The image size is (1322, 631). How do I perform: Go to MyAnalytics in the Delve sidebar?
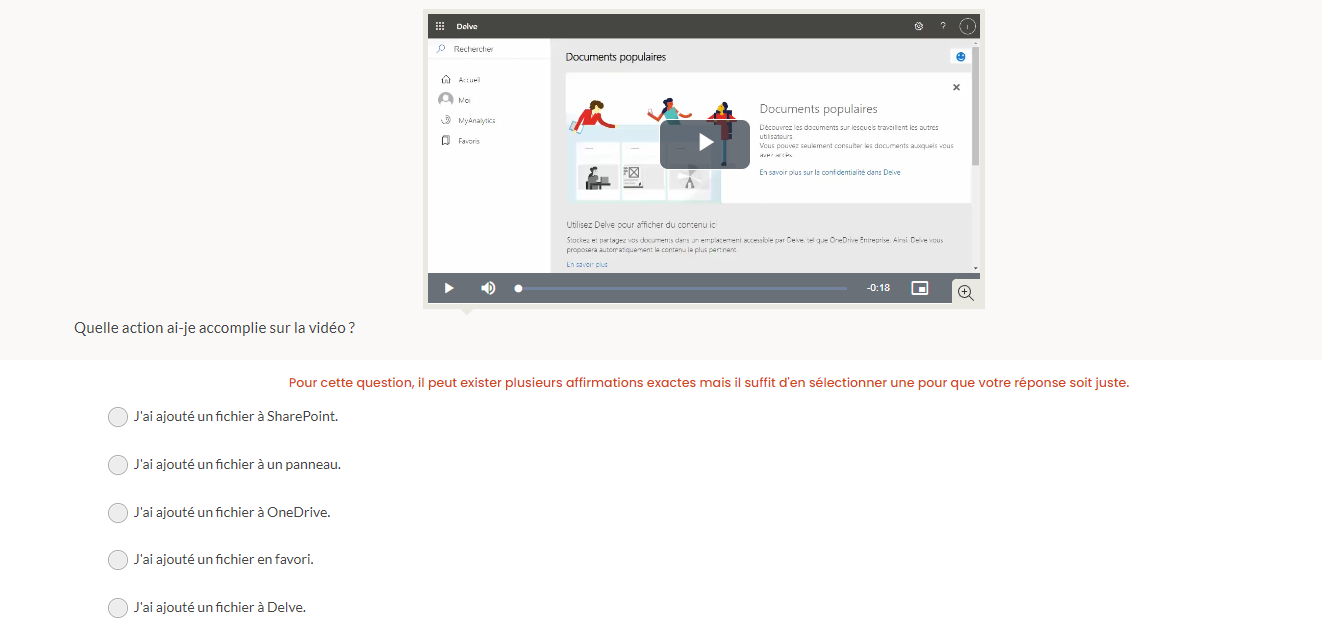(476, 120)
